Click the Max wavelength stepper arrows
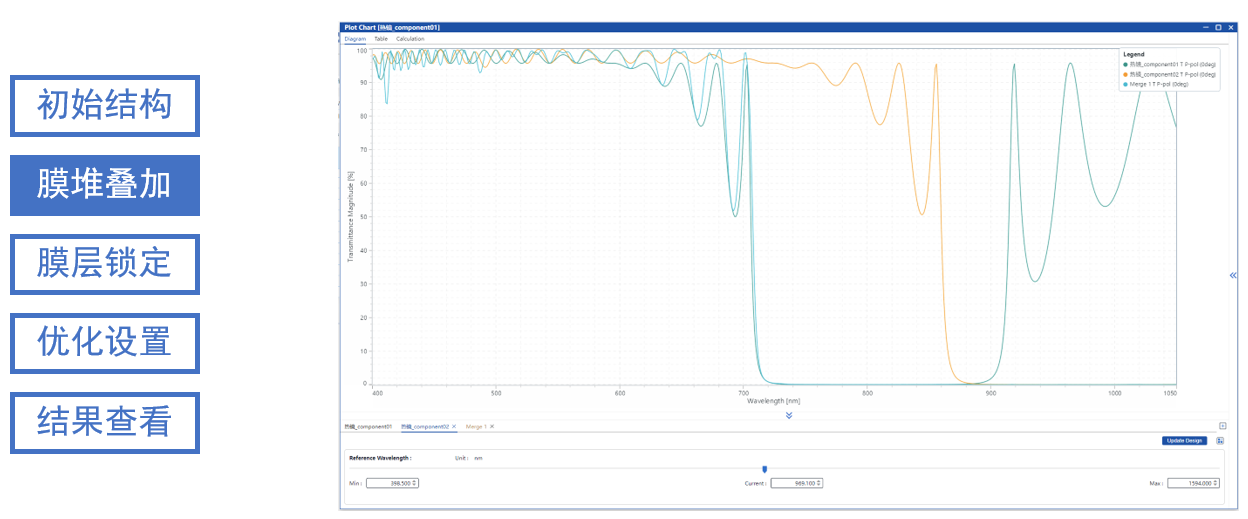 (x=1215, y=483)
